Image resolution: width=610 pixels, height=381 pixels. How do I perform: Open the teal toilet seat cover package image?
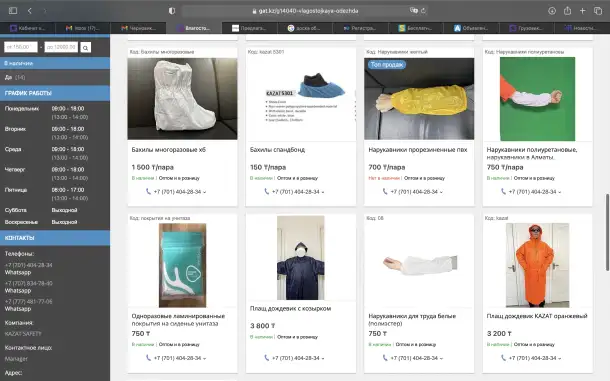[x=182, y=265]
